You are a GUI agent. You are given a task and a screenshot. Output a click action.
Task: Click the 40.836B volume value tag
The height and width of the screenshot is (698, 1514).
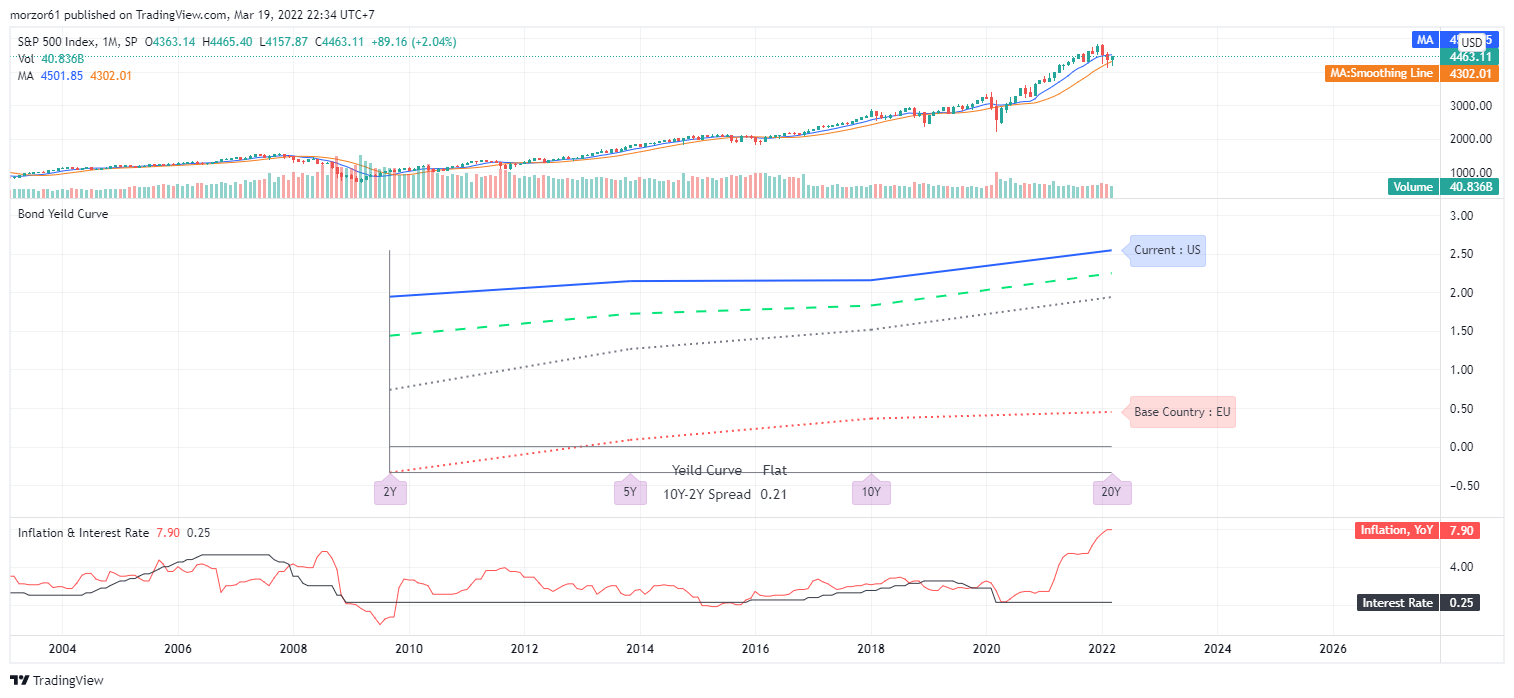1471,187
